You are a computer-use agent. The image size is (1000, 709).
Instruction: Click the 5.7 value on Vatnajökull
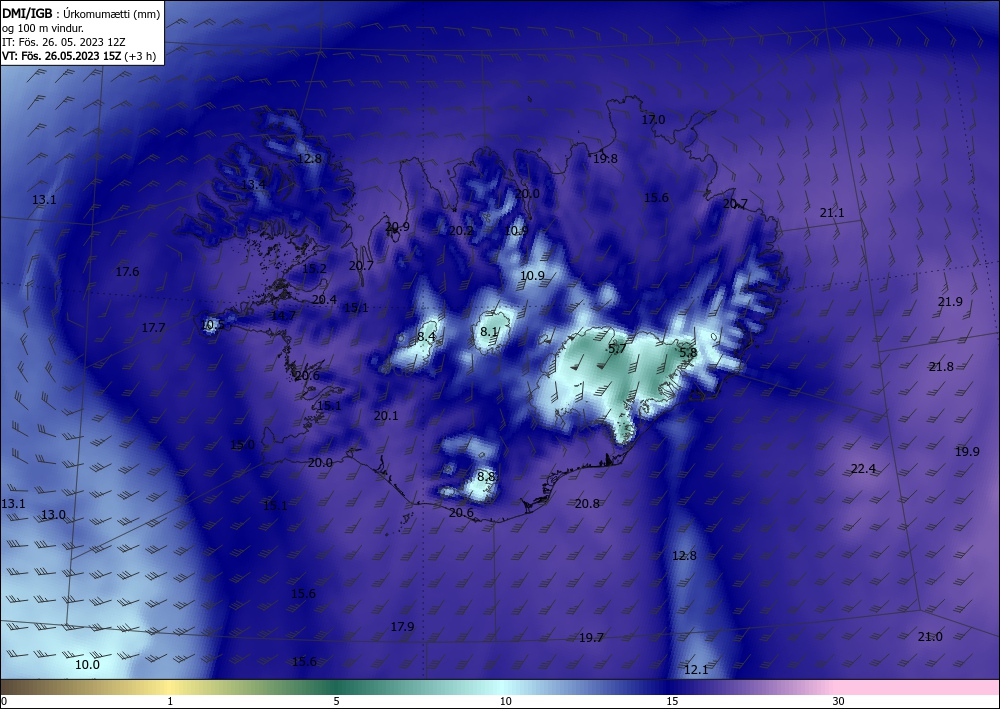click(x=617, y=349)
